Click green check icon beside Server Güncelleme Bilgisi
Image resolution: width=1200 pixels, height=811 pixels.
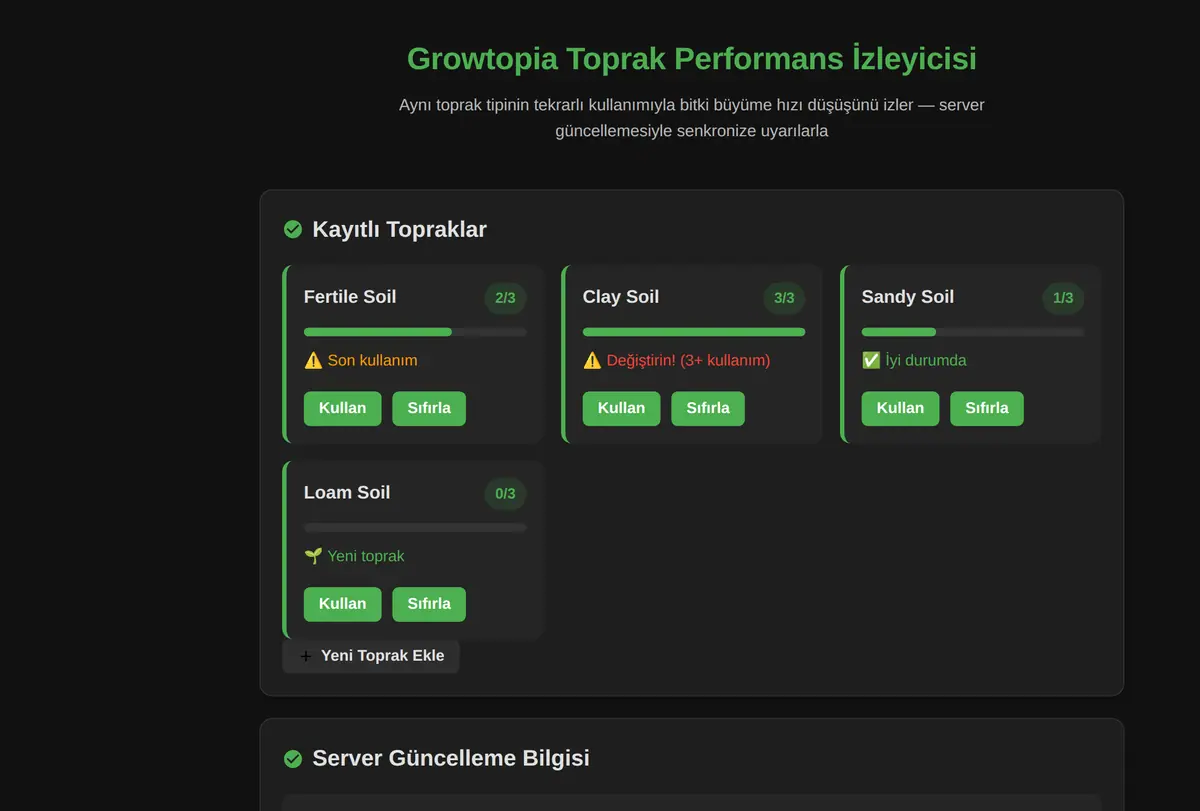(293, 759)
